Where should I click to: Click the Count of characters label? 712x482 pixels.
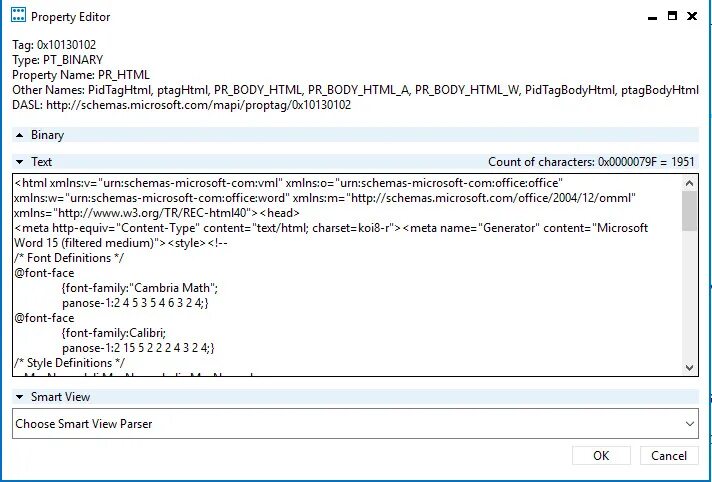click(591, 162)
